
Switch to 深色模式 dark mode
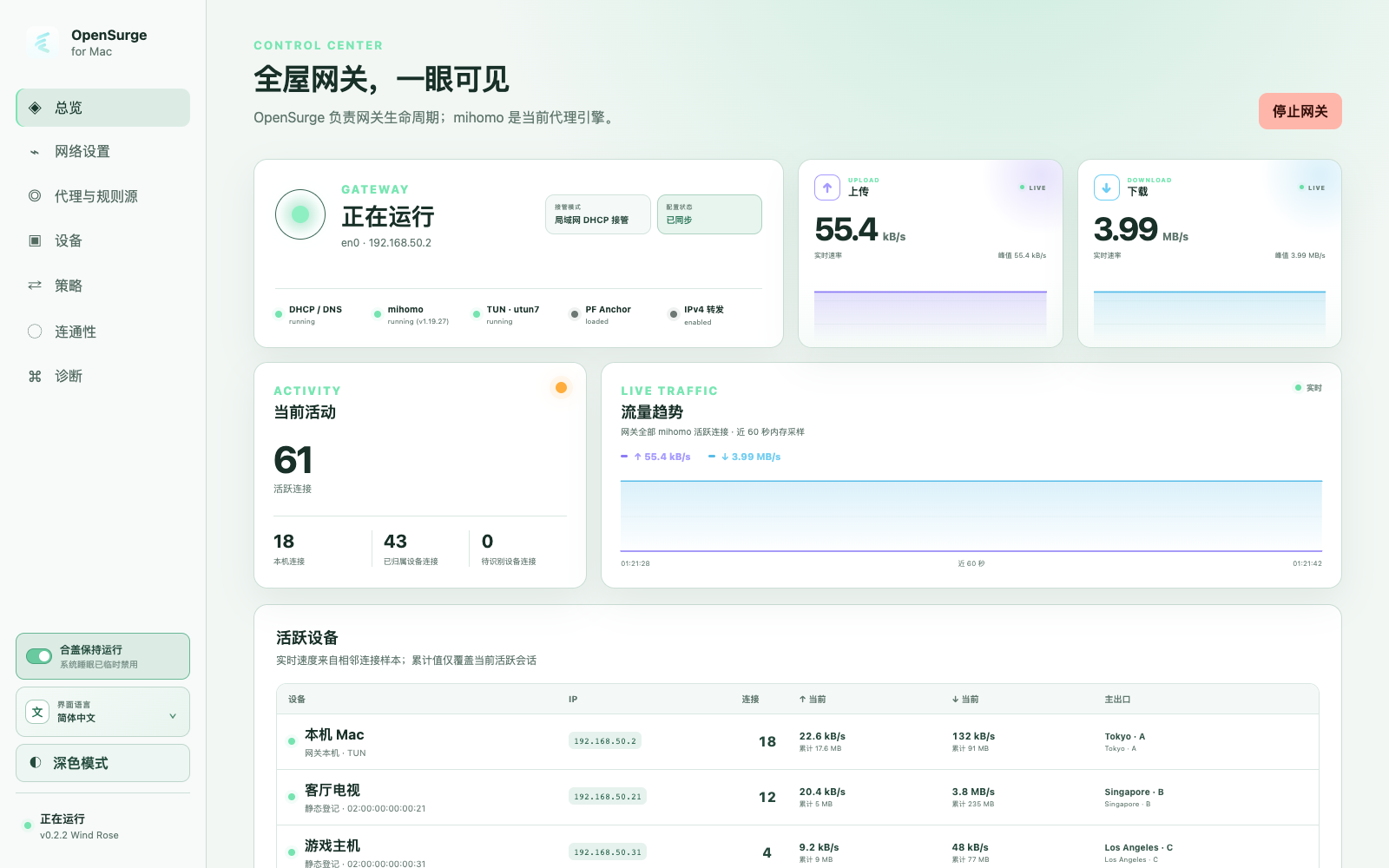click(x=102, y=763)
